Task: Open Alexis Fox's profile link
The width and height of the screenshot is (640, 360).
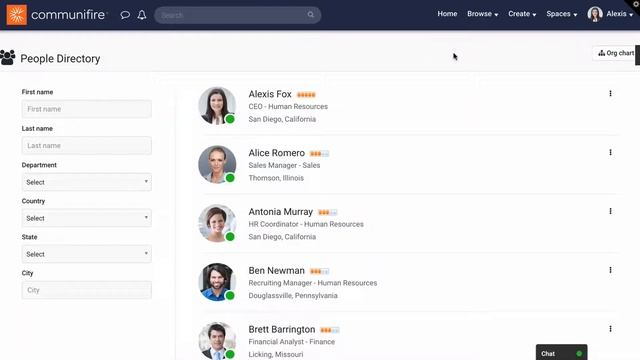Action: (270, 94)
